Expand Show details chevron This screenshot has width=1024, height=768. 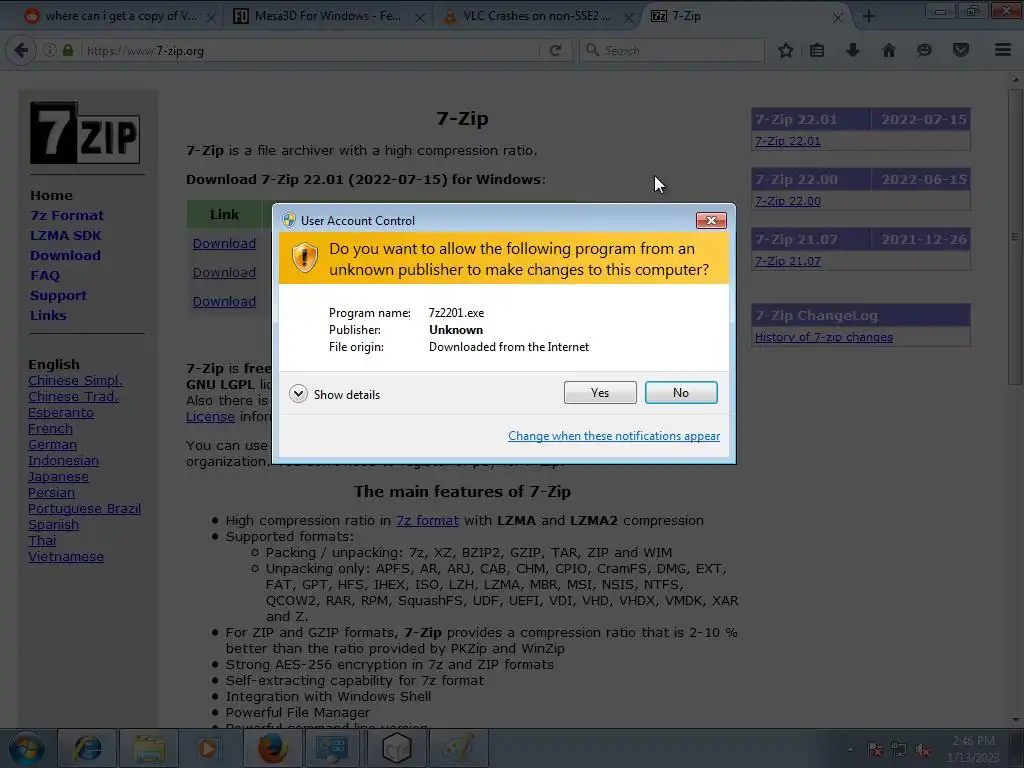298,394
